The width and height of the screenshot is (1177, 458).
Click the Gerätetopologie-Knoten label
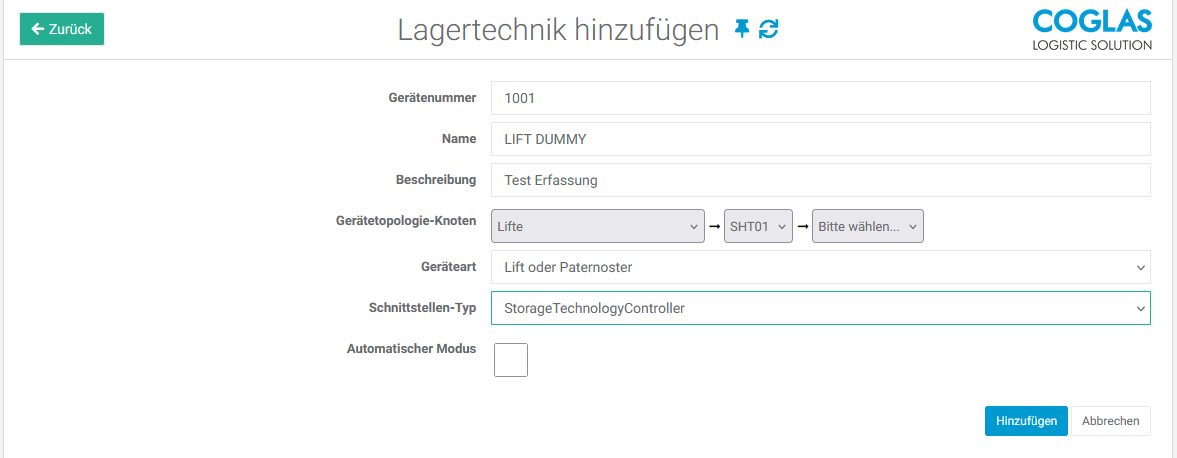click(x=407, y=220)
